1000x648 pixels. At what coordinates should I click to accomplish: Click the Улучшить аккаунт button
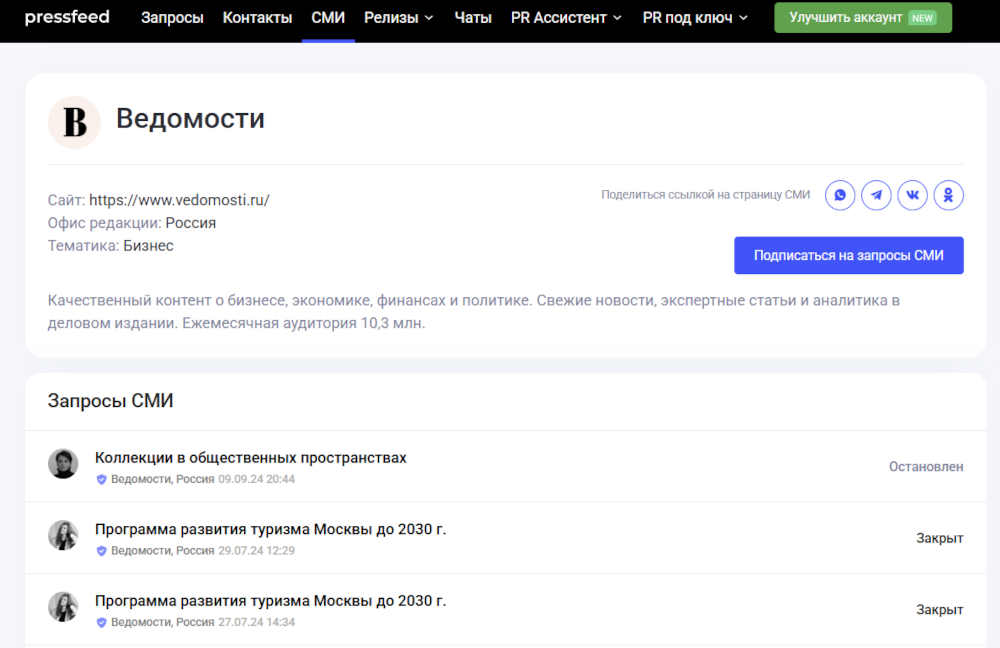(x=863, y=17)
